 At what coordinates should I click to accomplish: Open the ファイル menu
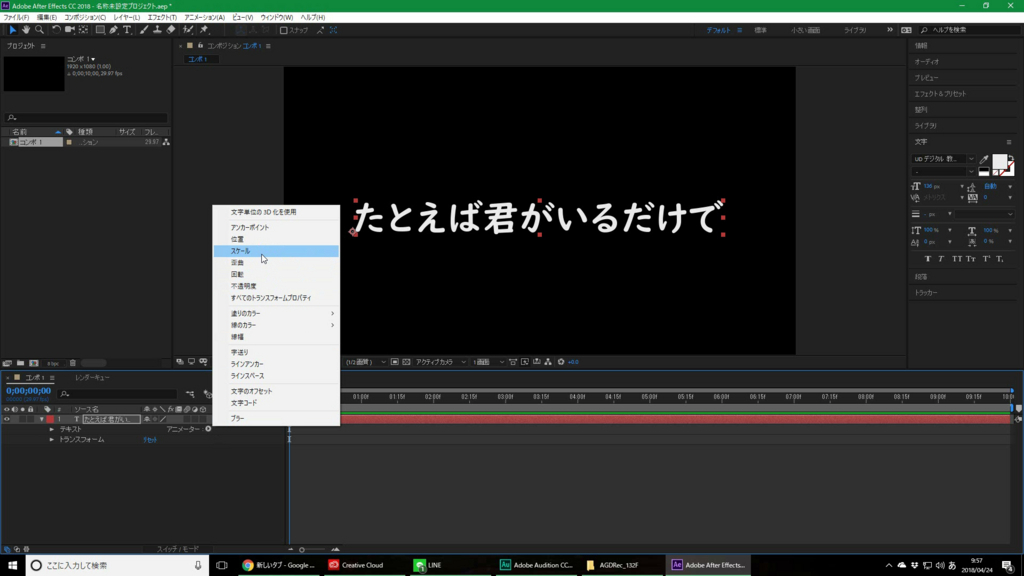(16, 18)
